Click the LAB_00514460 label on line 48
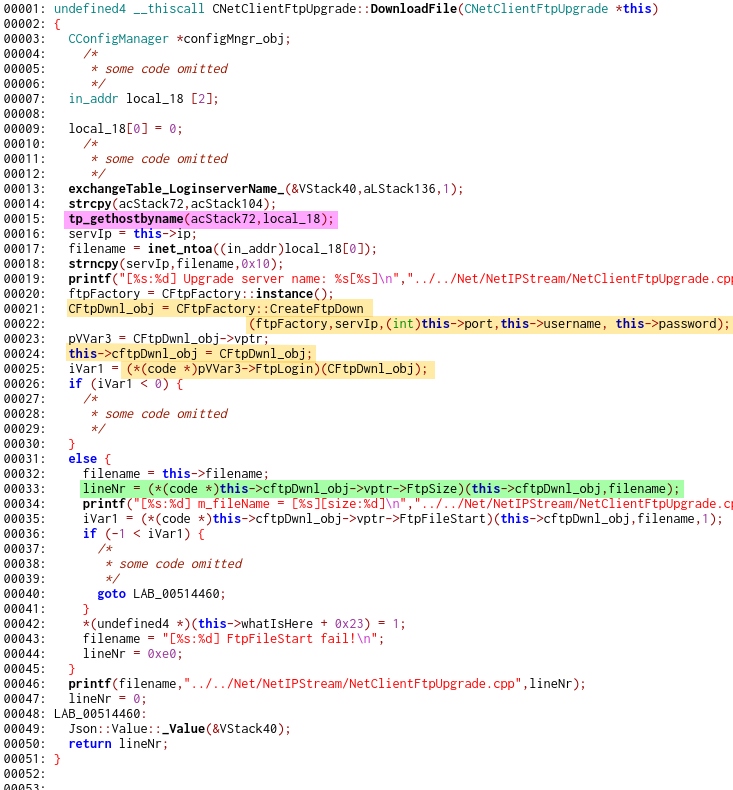Screen dimensions: 733x790 click(100, 714)
